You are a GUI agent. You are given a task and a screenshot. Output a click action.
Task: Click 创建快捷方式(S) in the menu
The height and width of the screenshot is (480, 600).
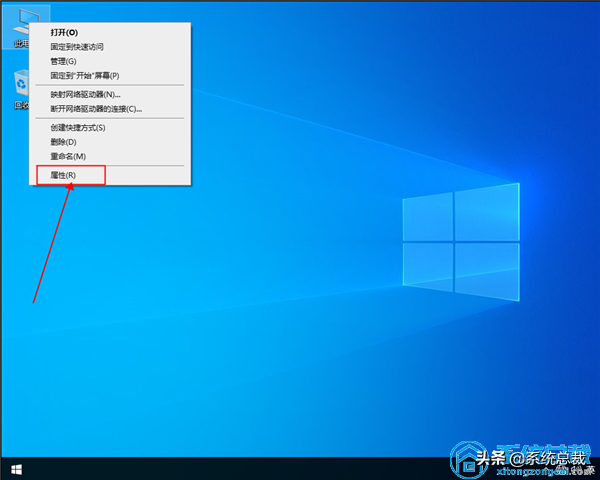(x=110, y=128)
